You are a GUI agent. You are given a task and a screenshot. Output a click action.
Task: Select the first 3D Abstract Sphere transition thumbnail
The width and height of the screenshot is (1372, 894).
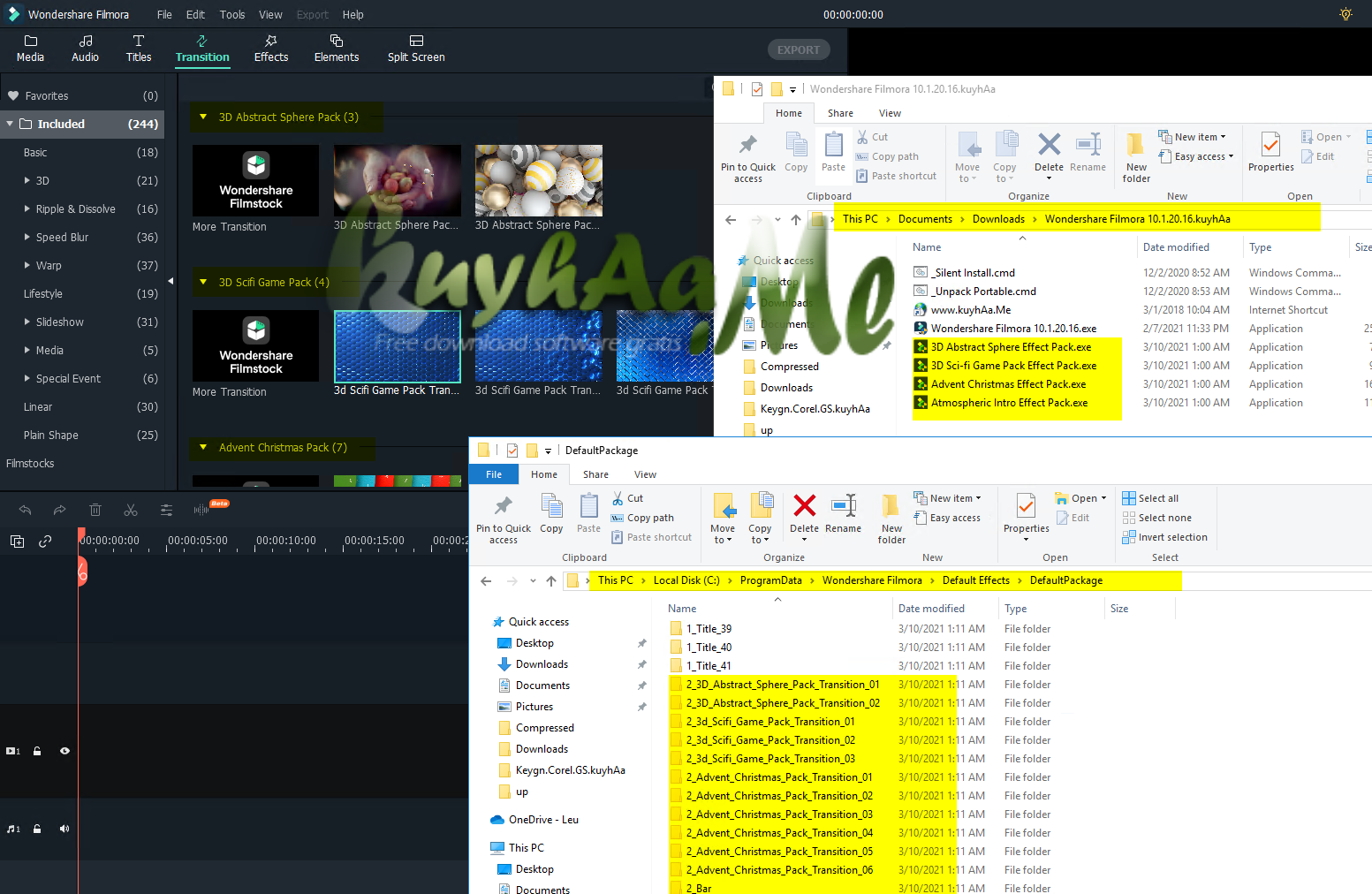click(x=398, y=180)
